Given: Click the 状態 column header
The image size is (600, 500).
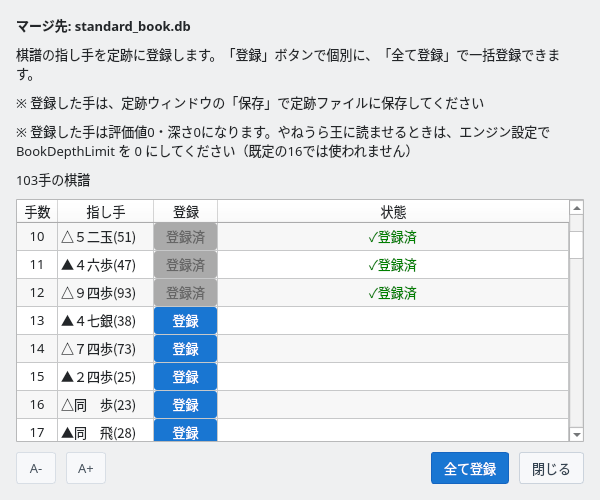Looking at the screenshot, I should (x=393, y=212).
